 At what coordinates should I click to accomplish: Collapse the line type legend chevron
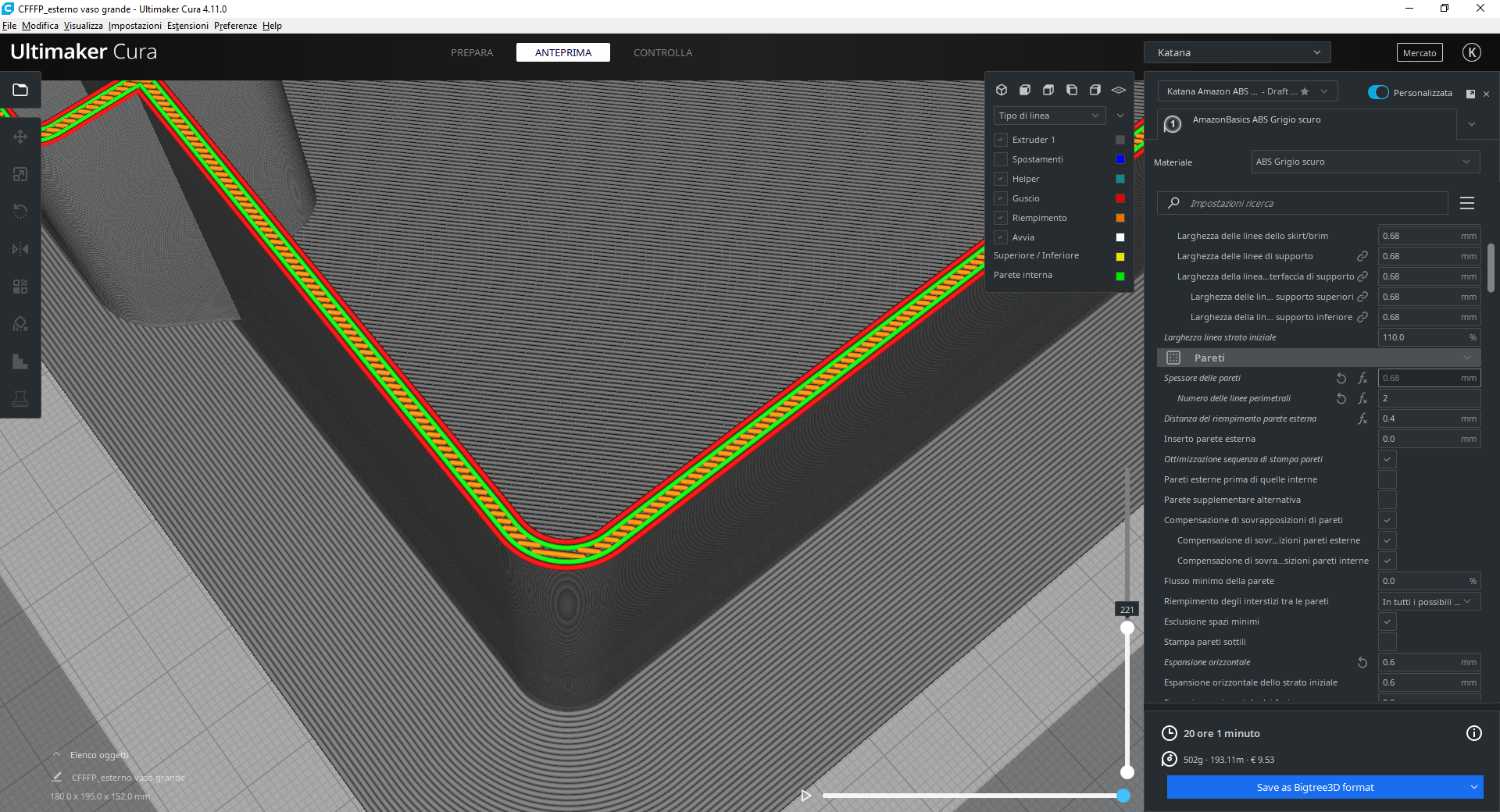click(1120, 115)
